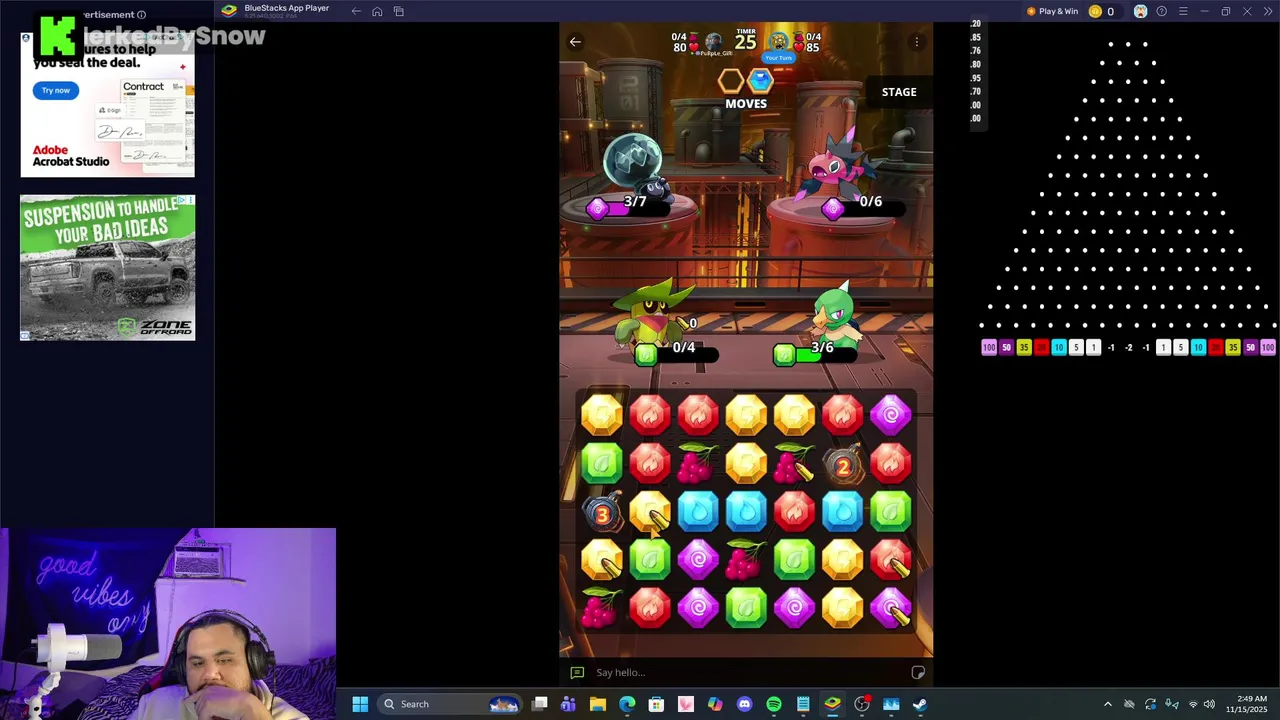
Task: Expand the system tray hidden icons chevron
Action: (1107, 704)
